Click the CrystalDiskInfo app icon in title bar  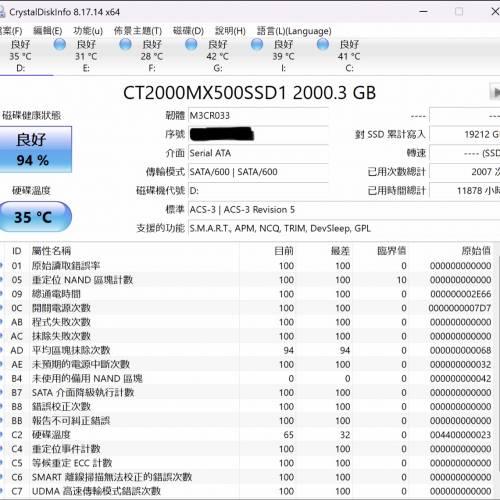[2, 12]
